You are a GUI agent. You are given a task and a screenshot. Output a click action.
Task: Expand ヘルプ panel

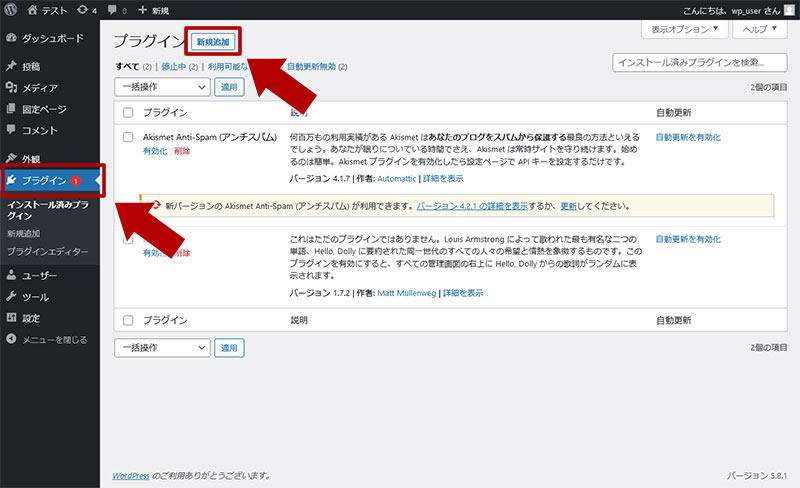click(760, 29)
